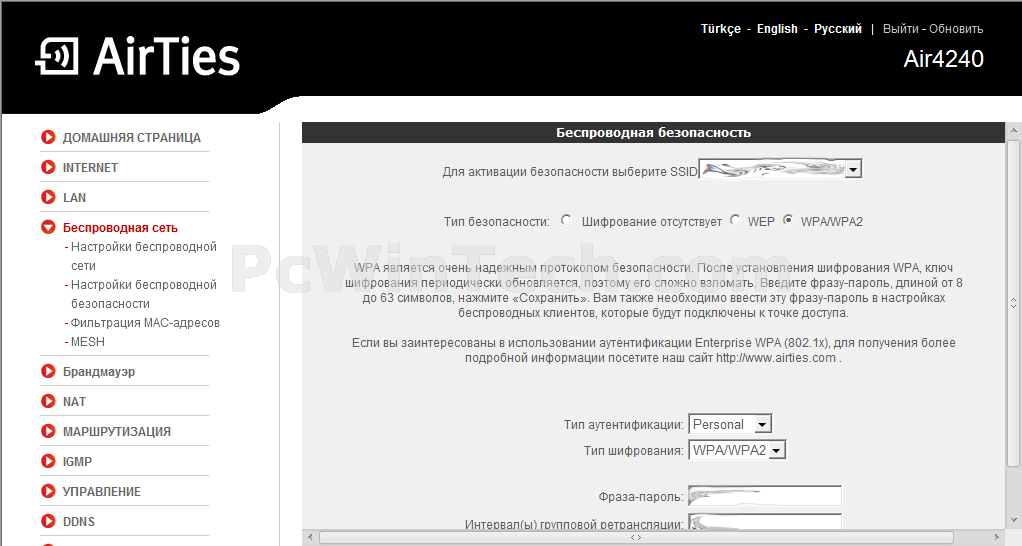The image size is (1022, 546).
Task: Open the Тип шифрования WPA/WPA2 dropdown
Action: pyautogui.click(x=737, y=450)
